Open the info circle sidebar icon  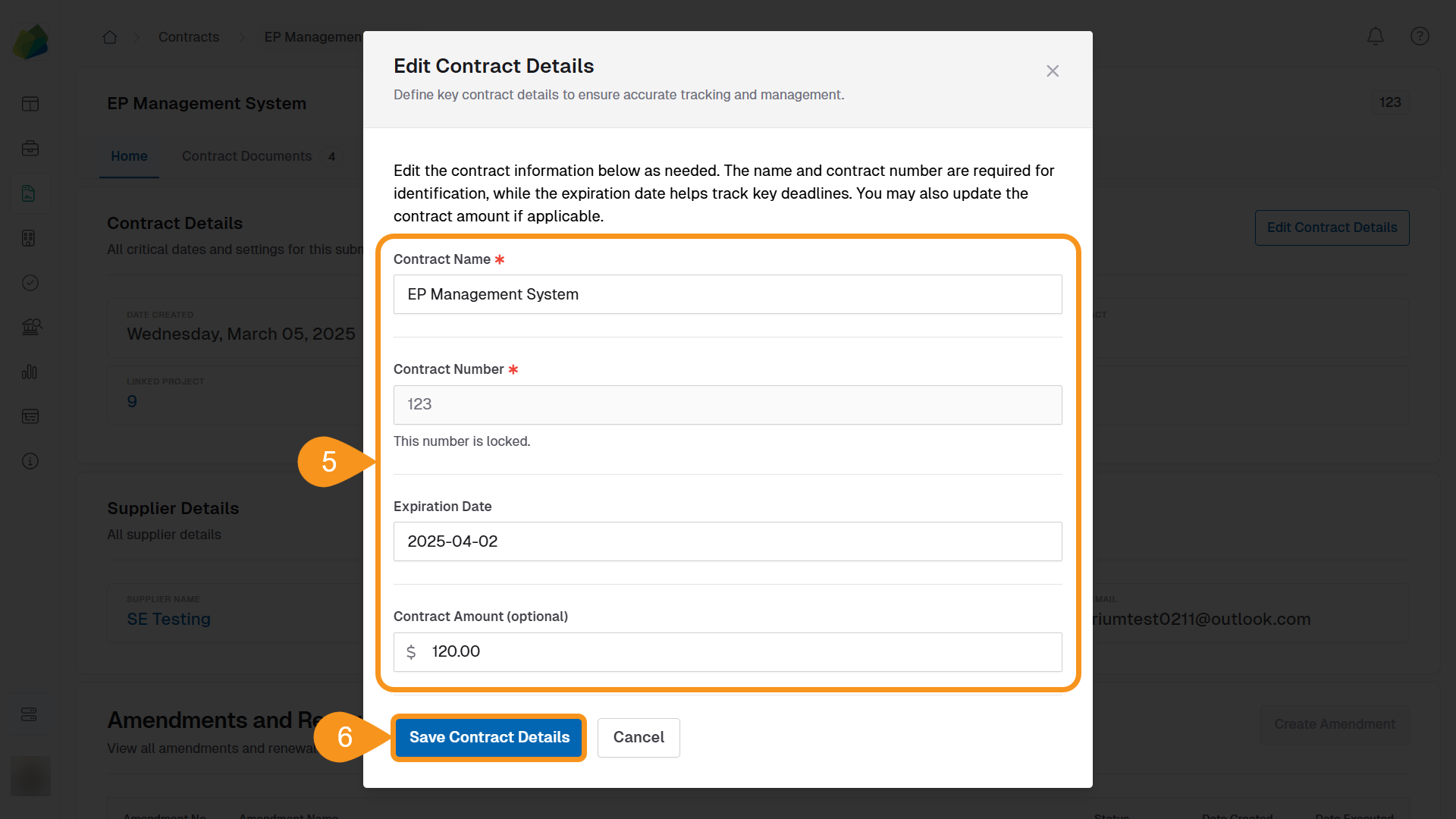(x=30, y=461)
